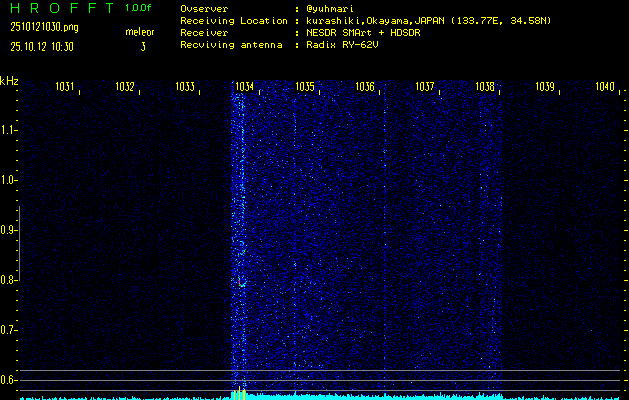Select the 1037 time axis label
Viewport: 629px width, 400px height.
click(425, 86)
